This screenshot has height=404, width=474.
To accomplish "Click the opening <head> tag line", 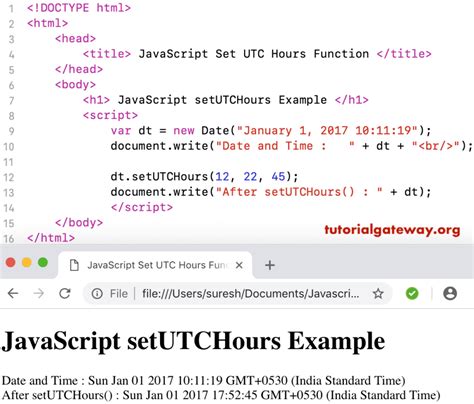I will 76,38.
